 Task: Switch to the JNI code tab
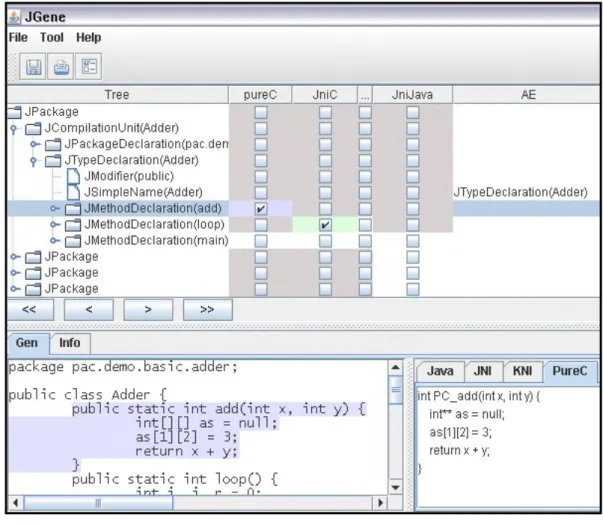(x=483, y=371)
